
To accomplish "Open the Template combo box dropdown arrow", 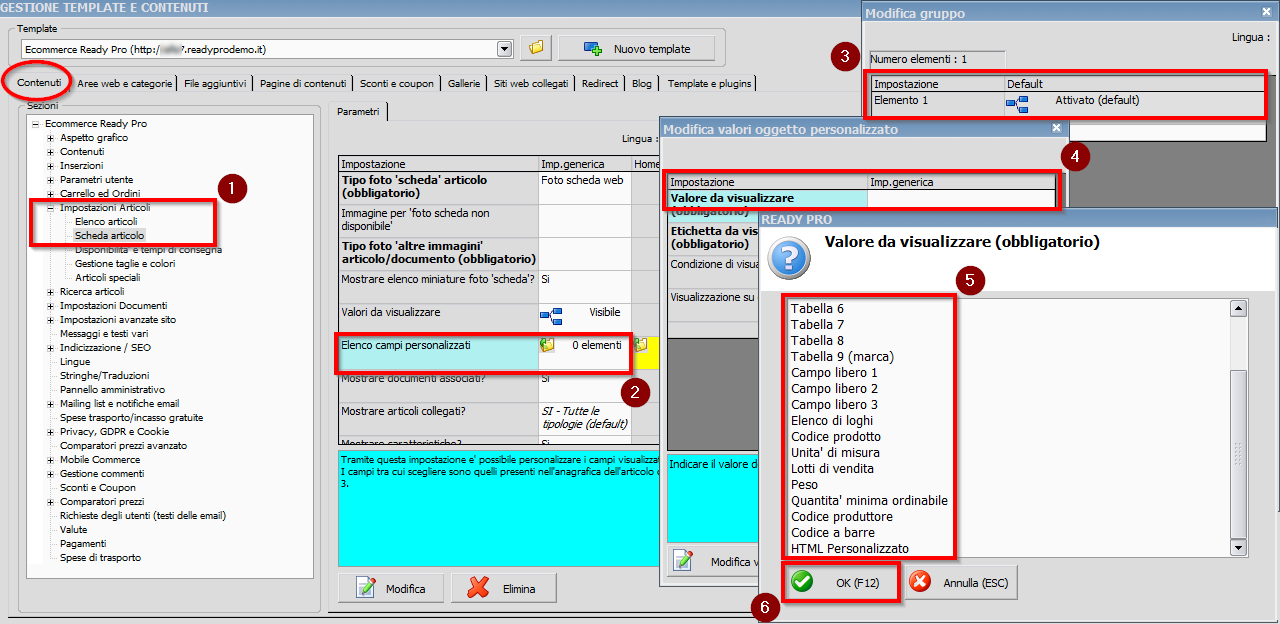I will coord(504,48).
